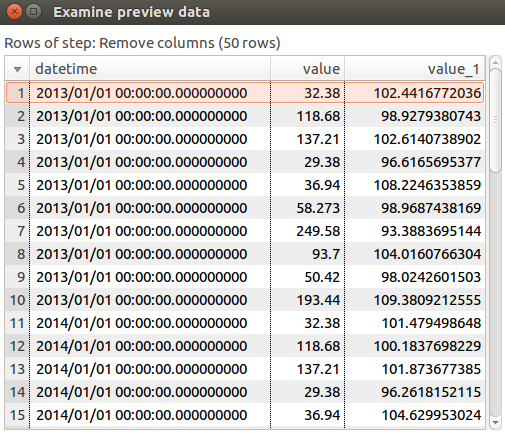The width and height of the screenshot is (505, 434).
Task: Click the value_1 column header
Action: point(415,69)
